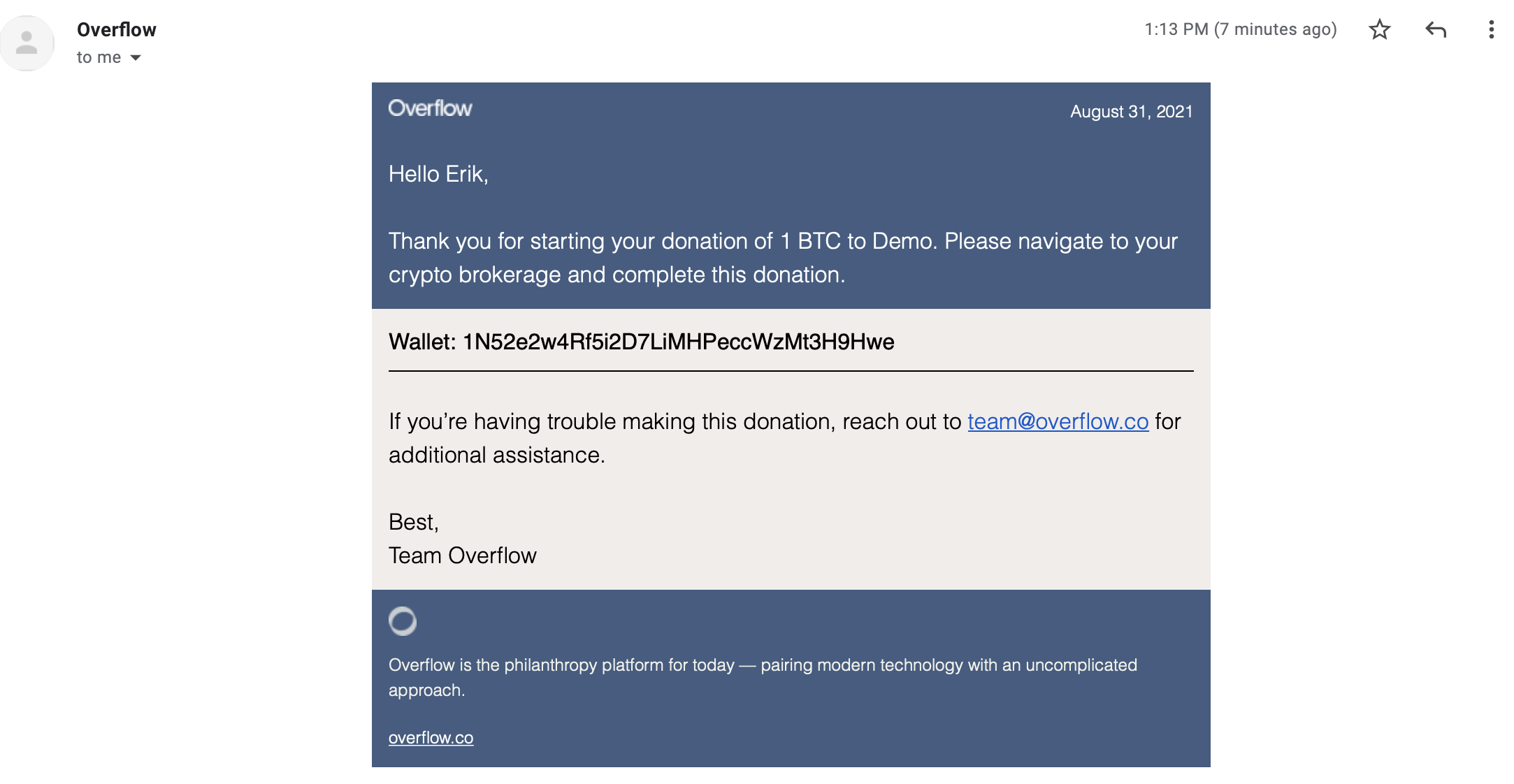1514x784 pixels.
Task: Click the Overflow logo in email header
Action: click(x=430, y=108)
